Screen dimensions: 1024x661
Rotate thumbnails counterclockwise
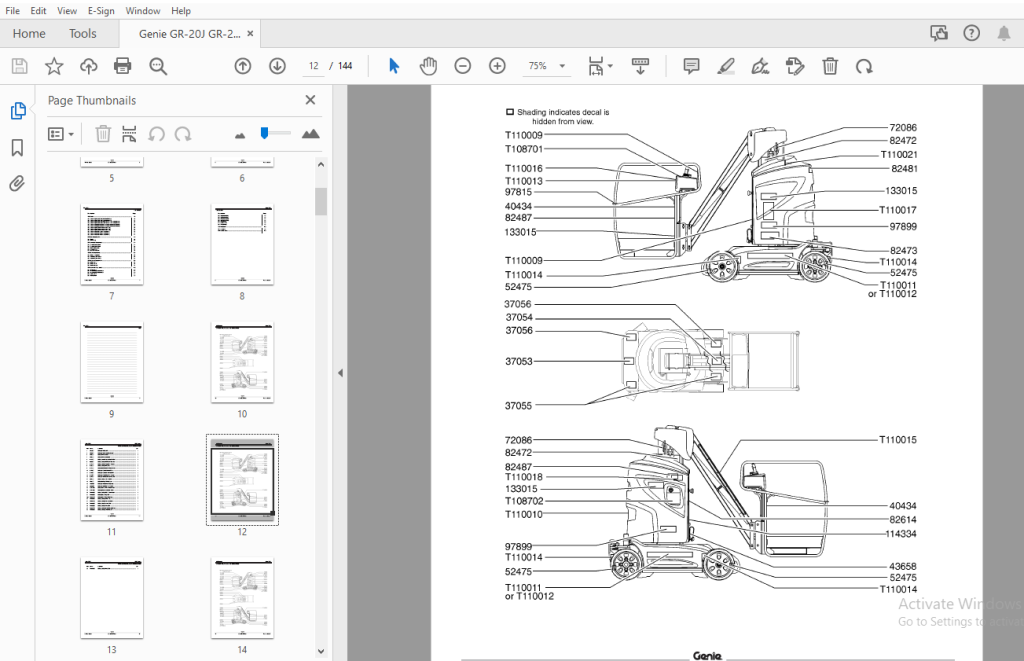tap(156, 134)
